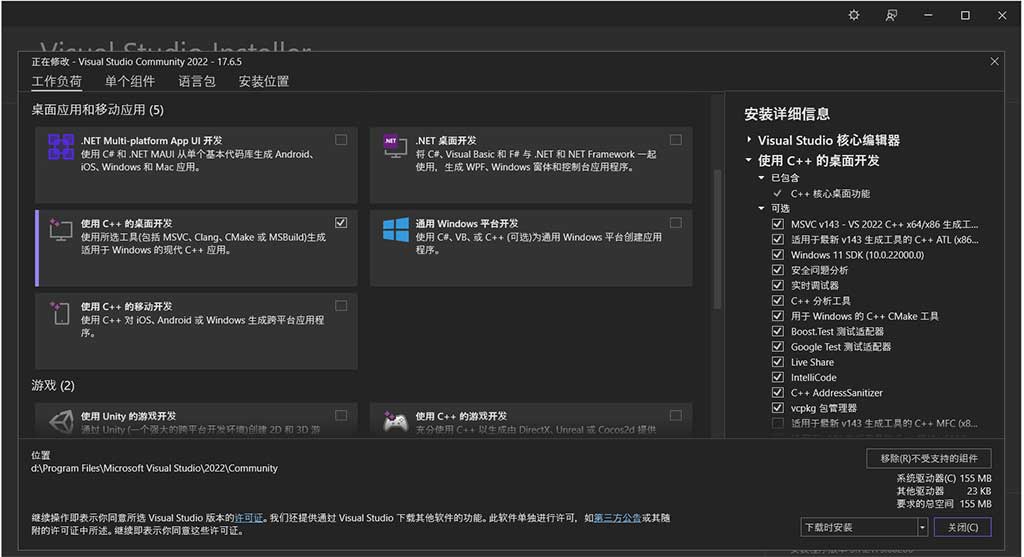Uncheck the Live Share optional component
The image size is (1024, 557).
(x=778, y=362)
